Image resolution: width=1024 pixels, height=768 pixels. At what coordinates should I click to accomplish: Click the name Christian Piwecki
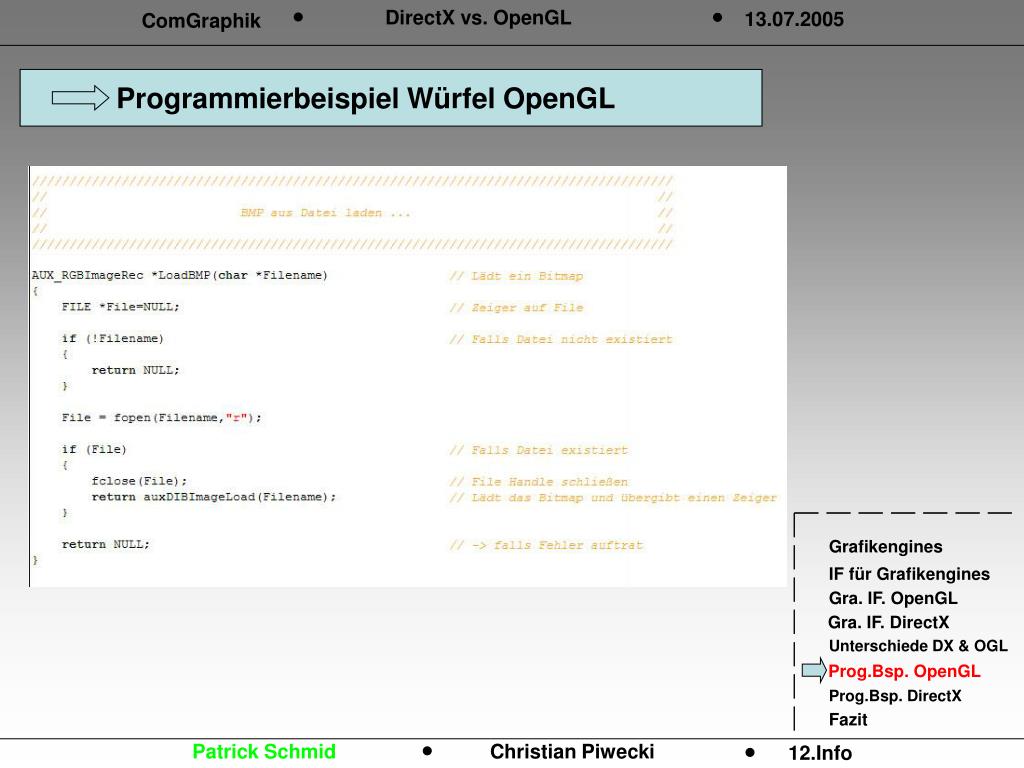tap(572, 752)
